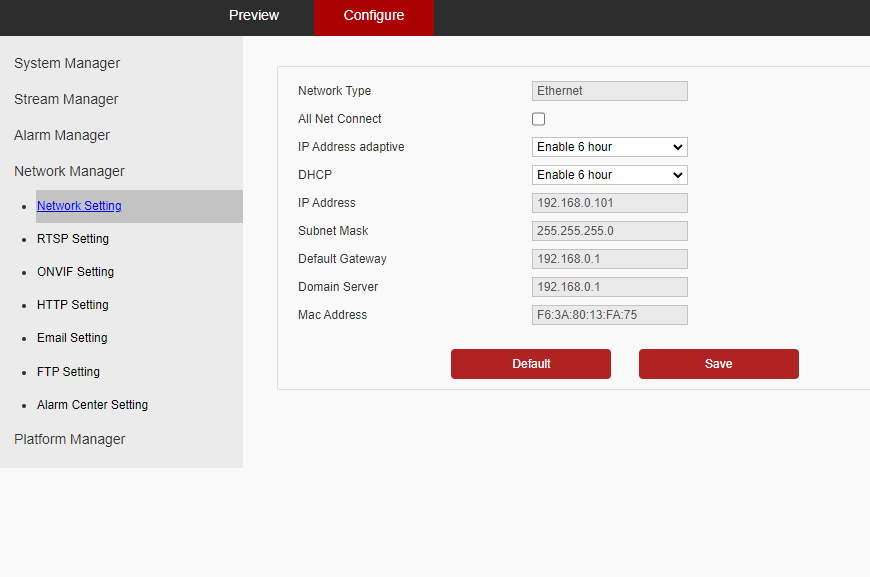Image resolution: width=870 pixels, height=577 pixels.
Task: Navigate to Email Setting
Action: coord(72,338)
